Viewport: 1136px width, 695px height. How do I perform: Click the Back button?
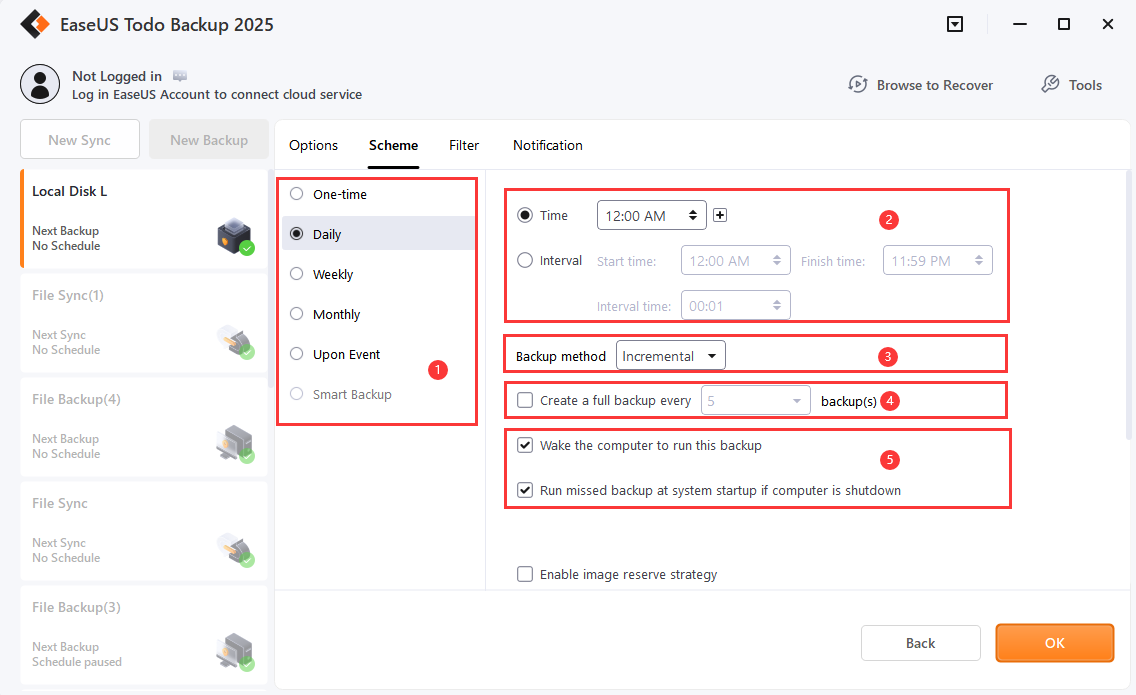920,643
